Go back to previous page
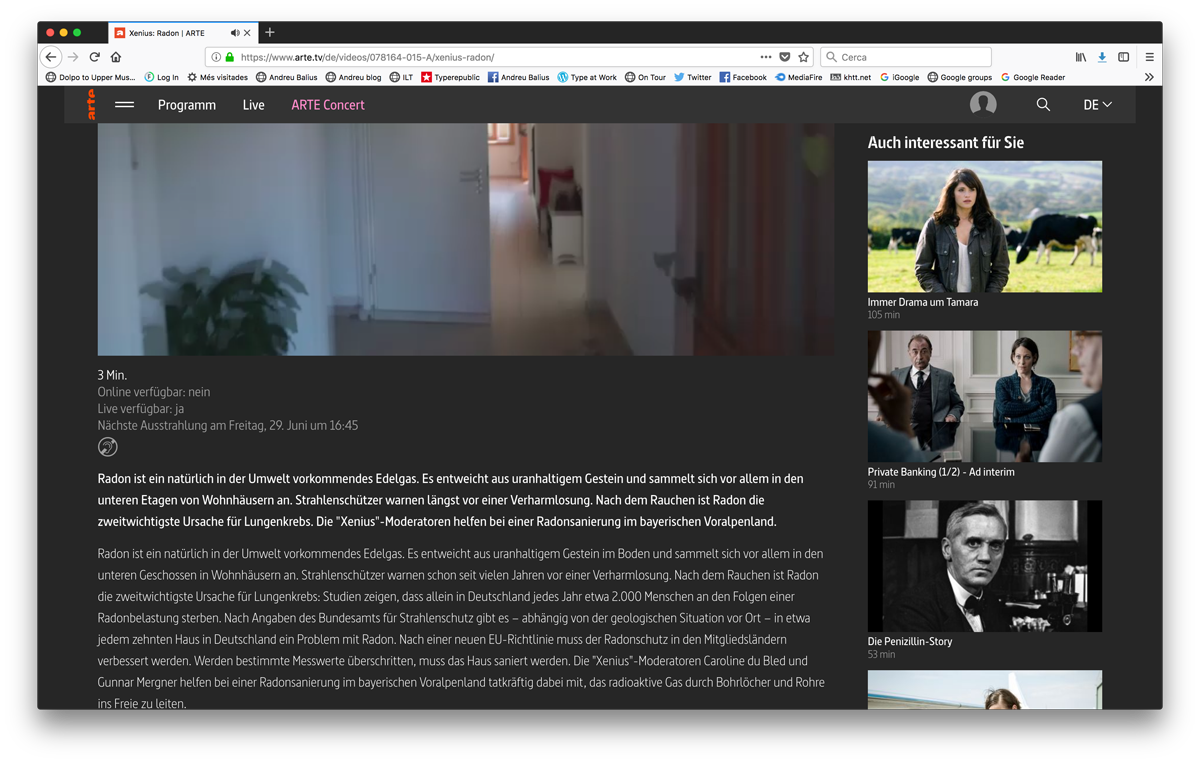The width and height of the screenshot is (1200, 763). pyautogui.click(x=52, y=57)
